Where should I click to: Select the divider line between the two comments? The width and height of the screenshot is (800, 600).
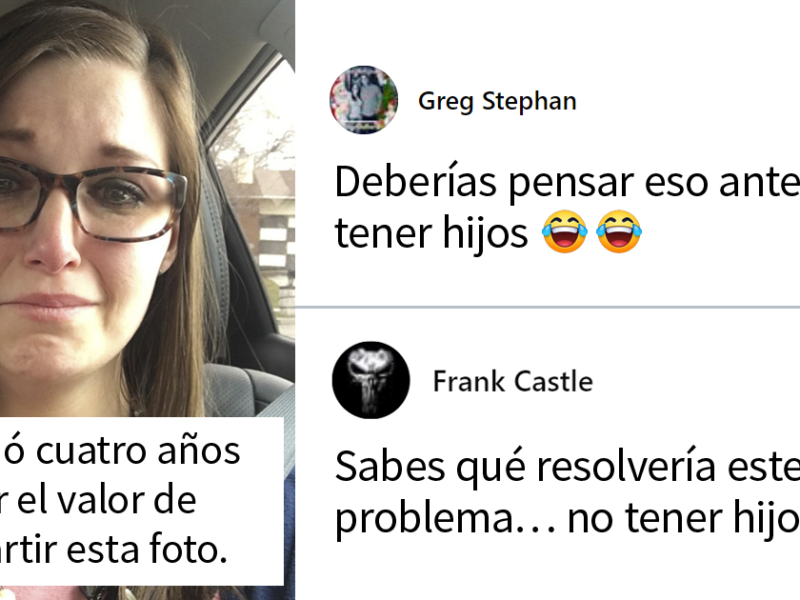point(547,307)
